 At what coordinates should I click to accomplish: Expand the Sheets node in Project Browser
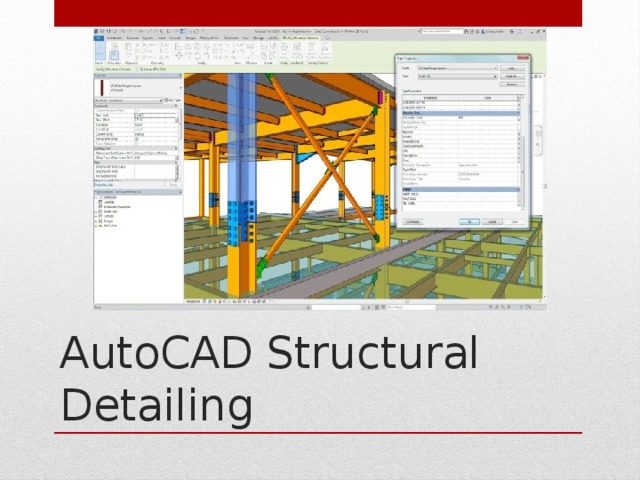pos(96,211)
